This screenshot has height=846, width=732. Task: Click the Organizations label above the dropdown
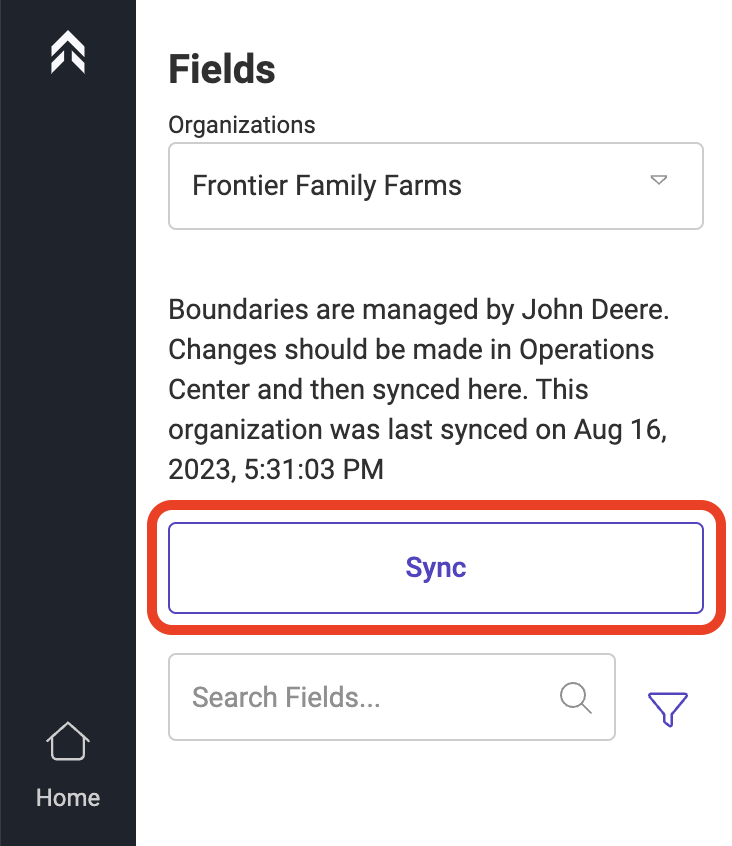pos(242,125)
